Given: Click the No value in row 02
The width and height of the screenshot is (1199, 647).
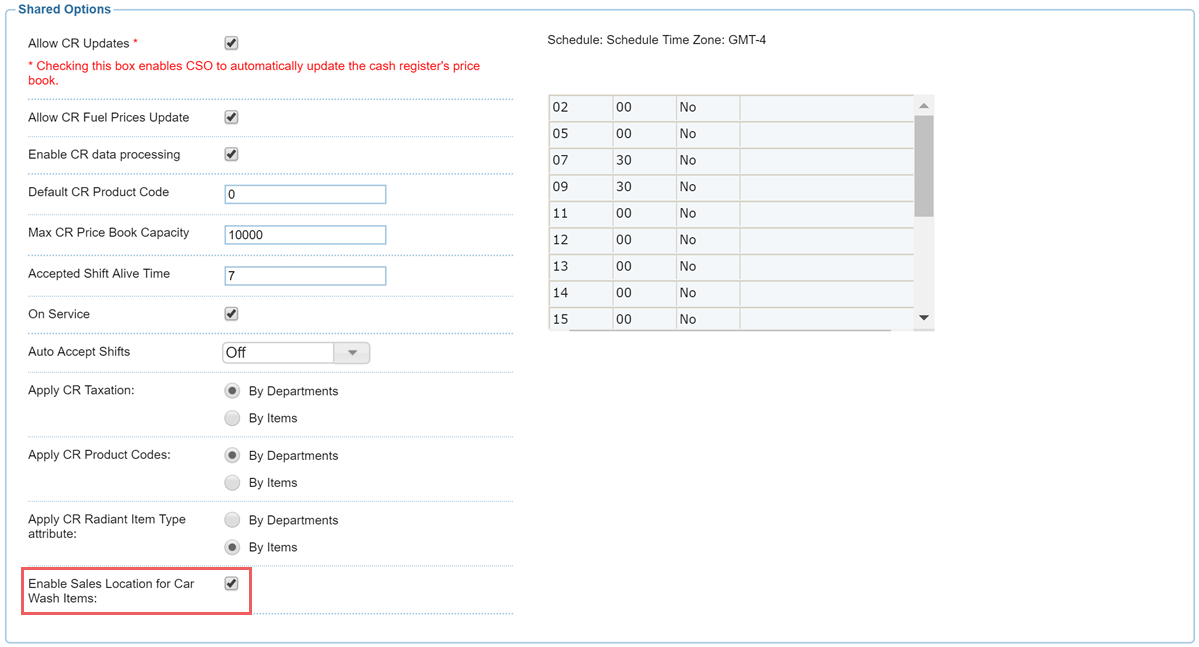Looking at the screenshot, I should [708, 108].
